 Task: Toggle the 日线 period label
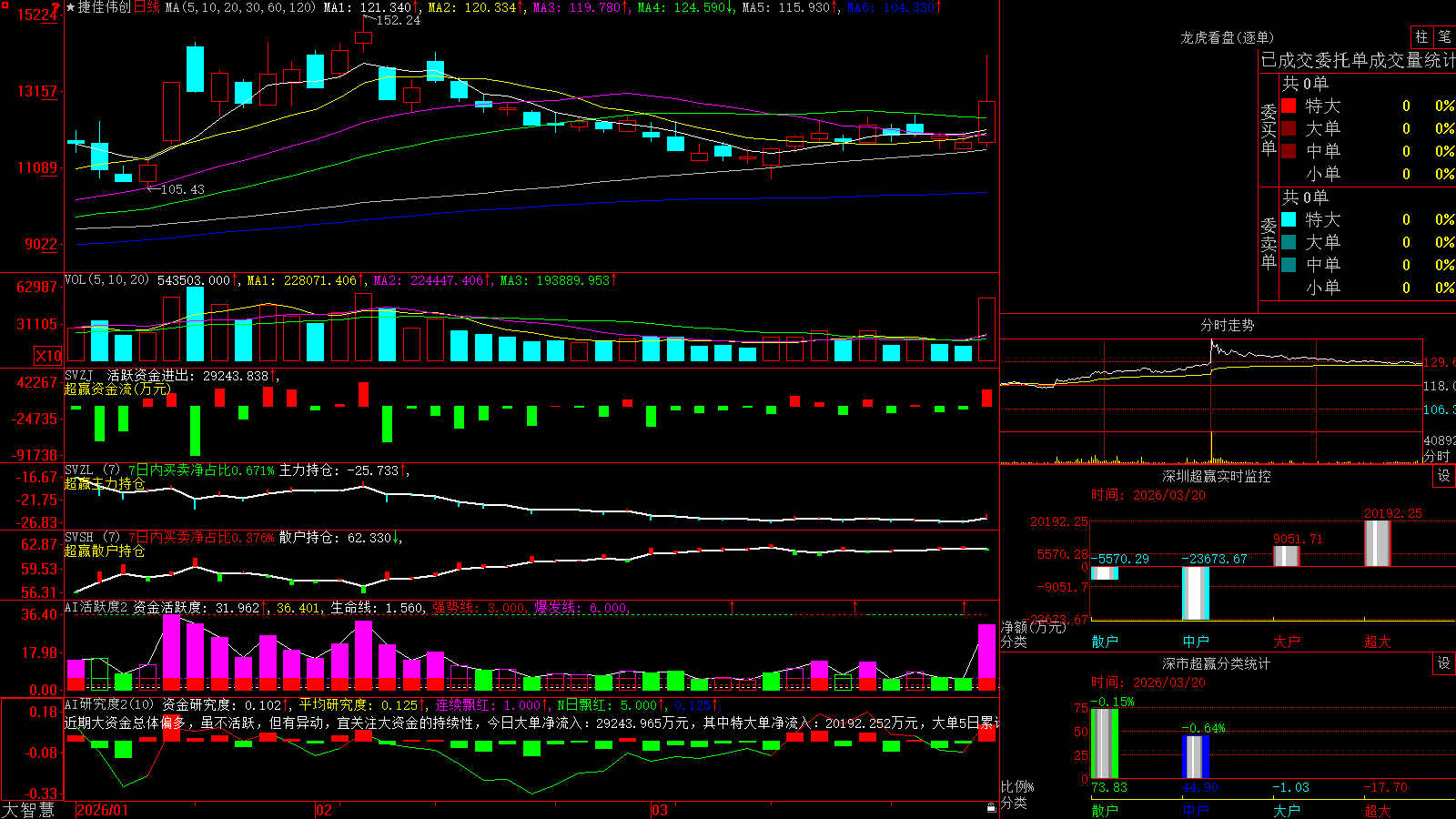click(x=147, y=7)
